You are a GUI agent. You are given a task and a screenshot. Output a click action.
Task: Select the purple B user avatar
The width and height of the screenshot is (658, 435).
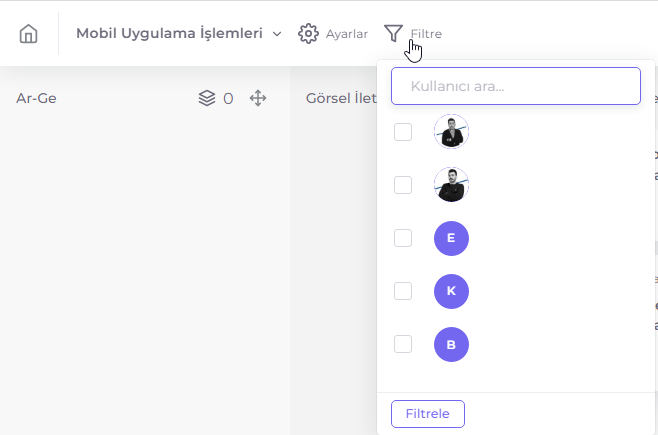tap(452, 344)
